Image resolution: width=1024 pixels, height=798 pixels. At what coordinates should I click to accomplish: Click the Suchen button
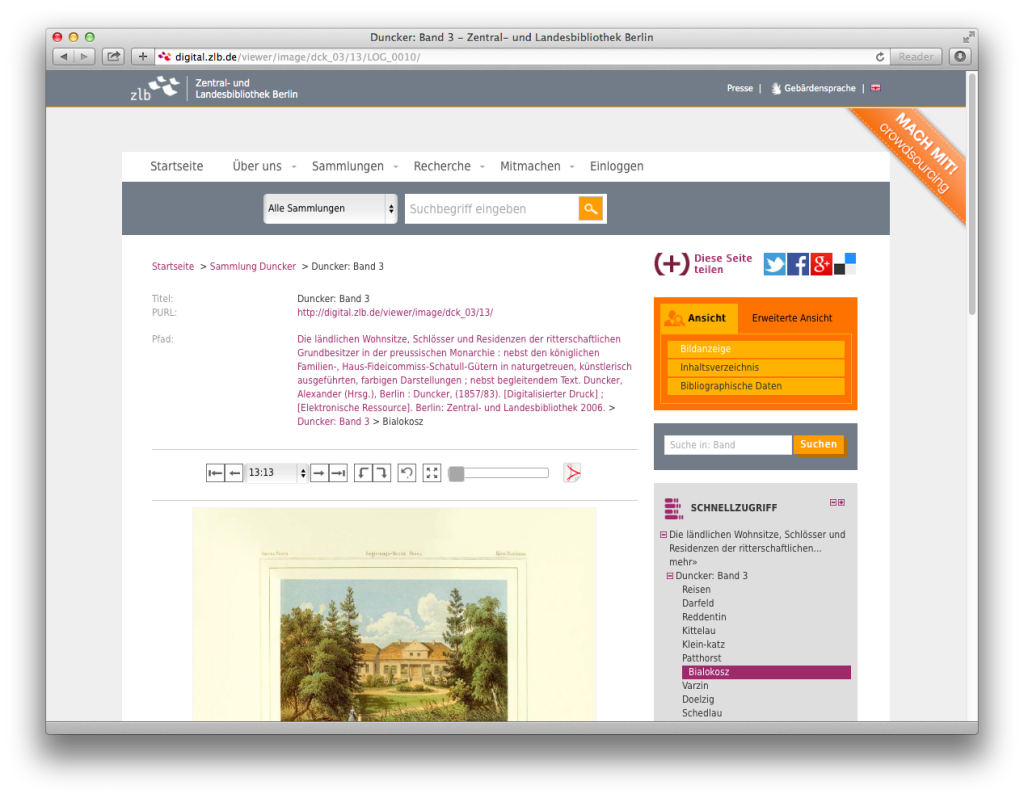coord(818,445)
